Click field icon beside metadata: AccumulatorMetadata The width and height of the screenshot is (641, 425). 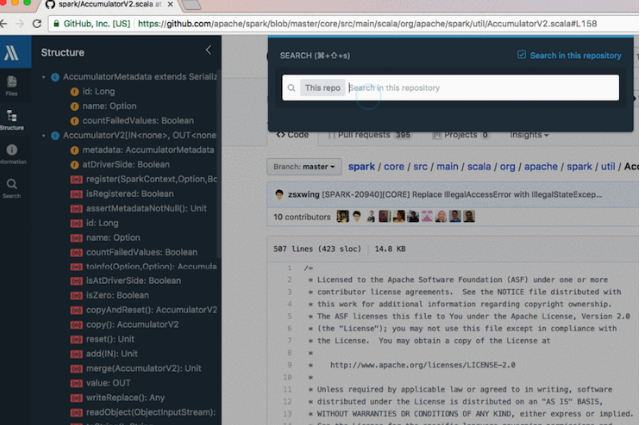pyautogui.click(x=74, y=150)
